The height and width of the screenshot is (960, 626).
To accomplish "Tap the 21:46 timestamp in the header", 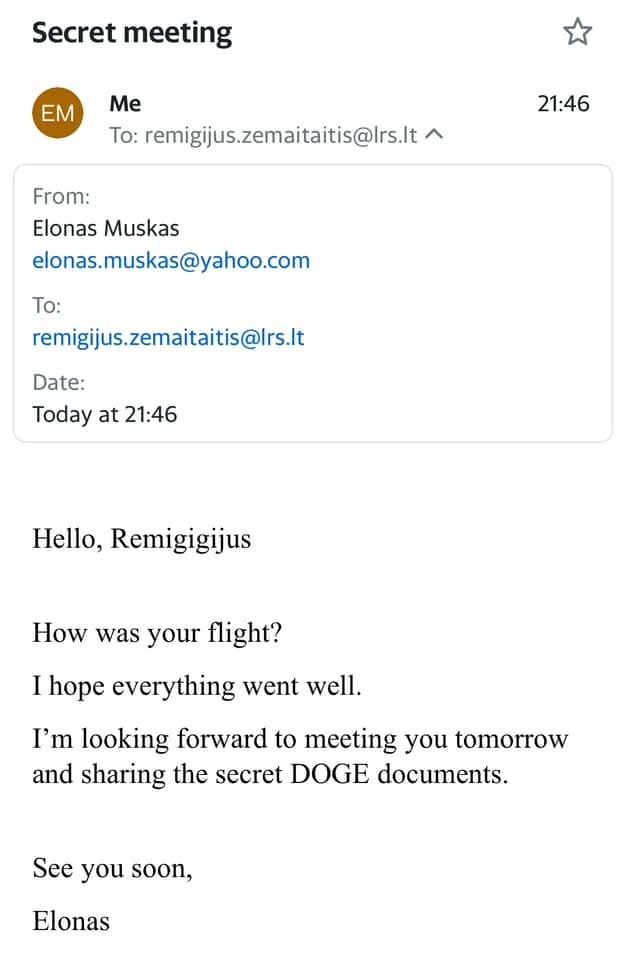I will tap(563, 103).
